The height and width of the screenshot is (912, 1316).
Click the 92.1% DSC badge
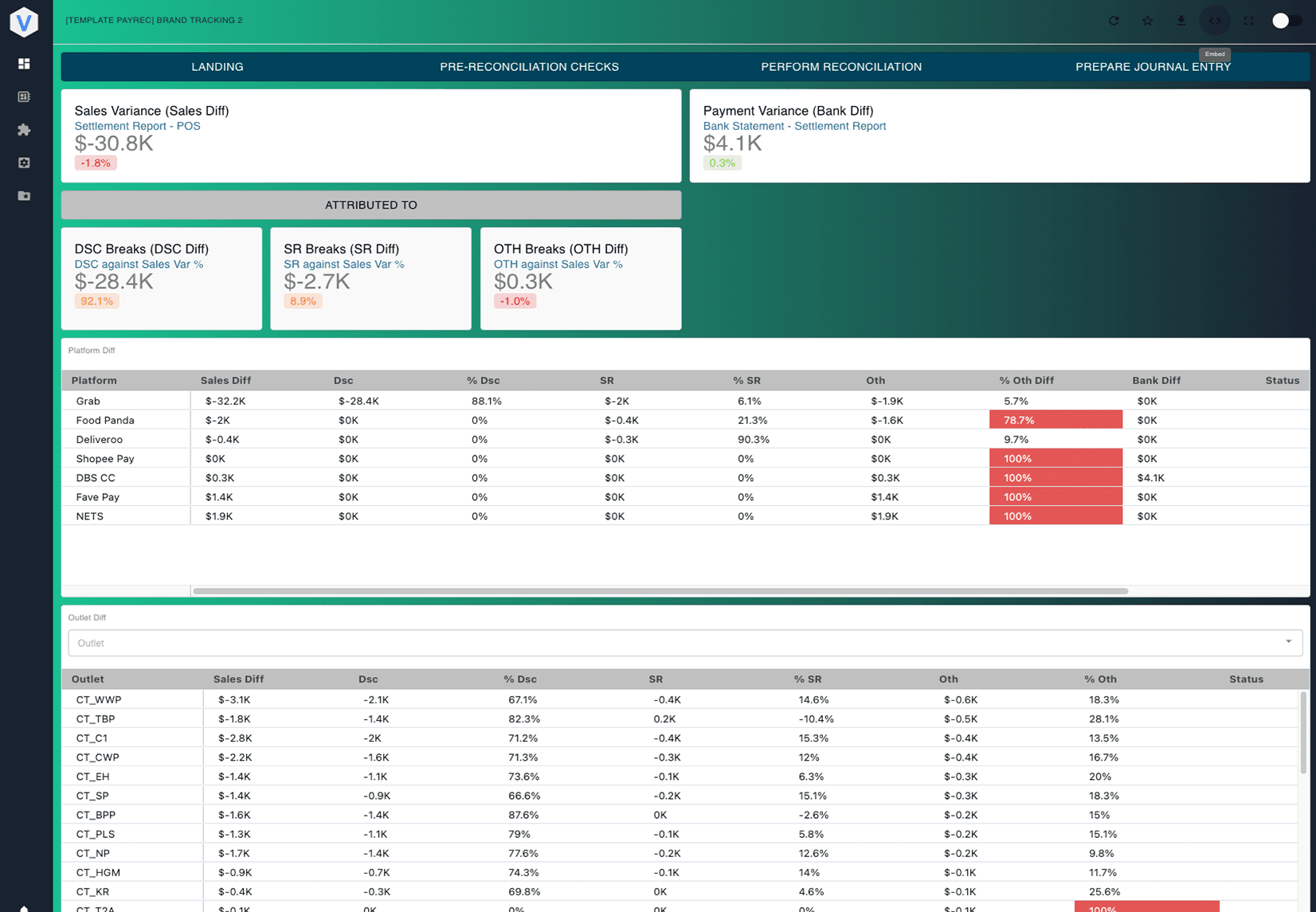coord(96,301)
